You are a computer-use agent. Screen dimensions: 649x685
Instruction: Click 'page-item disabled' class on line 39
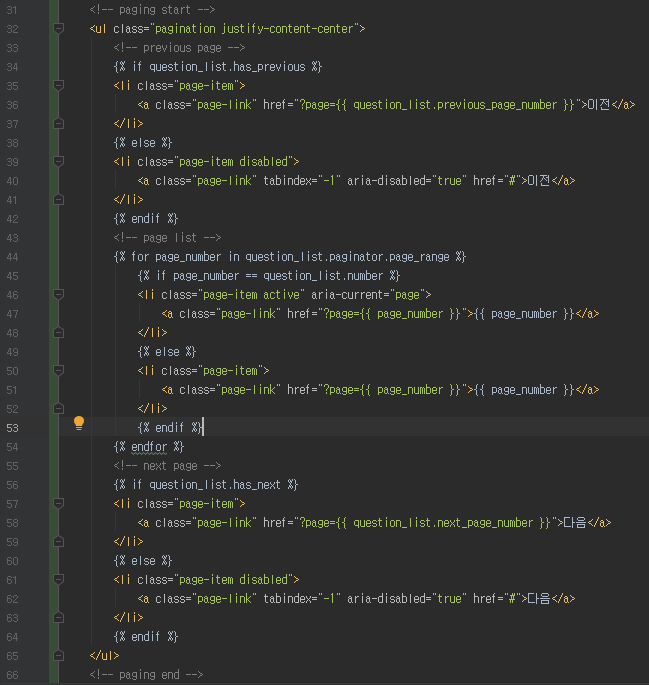[x=234, y=162]
